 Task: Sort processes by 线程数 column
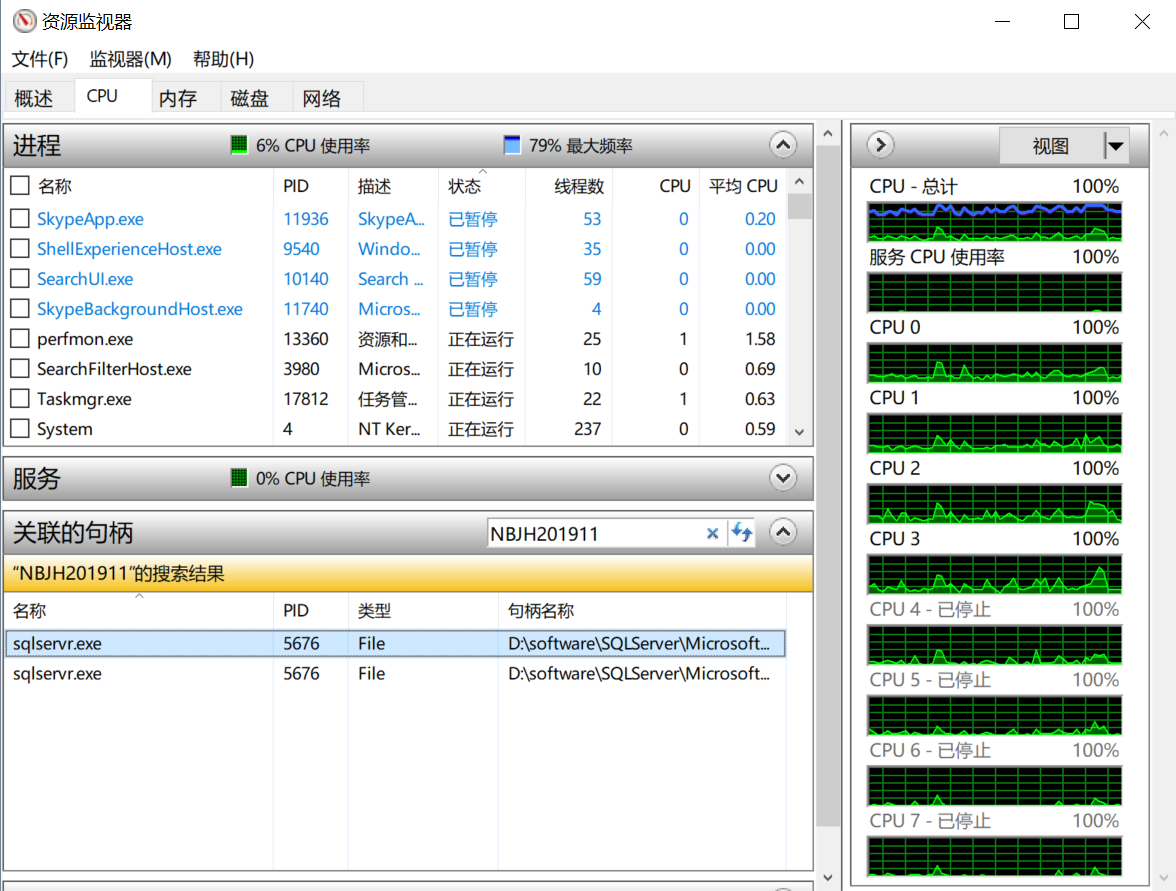coord(578,186)
